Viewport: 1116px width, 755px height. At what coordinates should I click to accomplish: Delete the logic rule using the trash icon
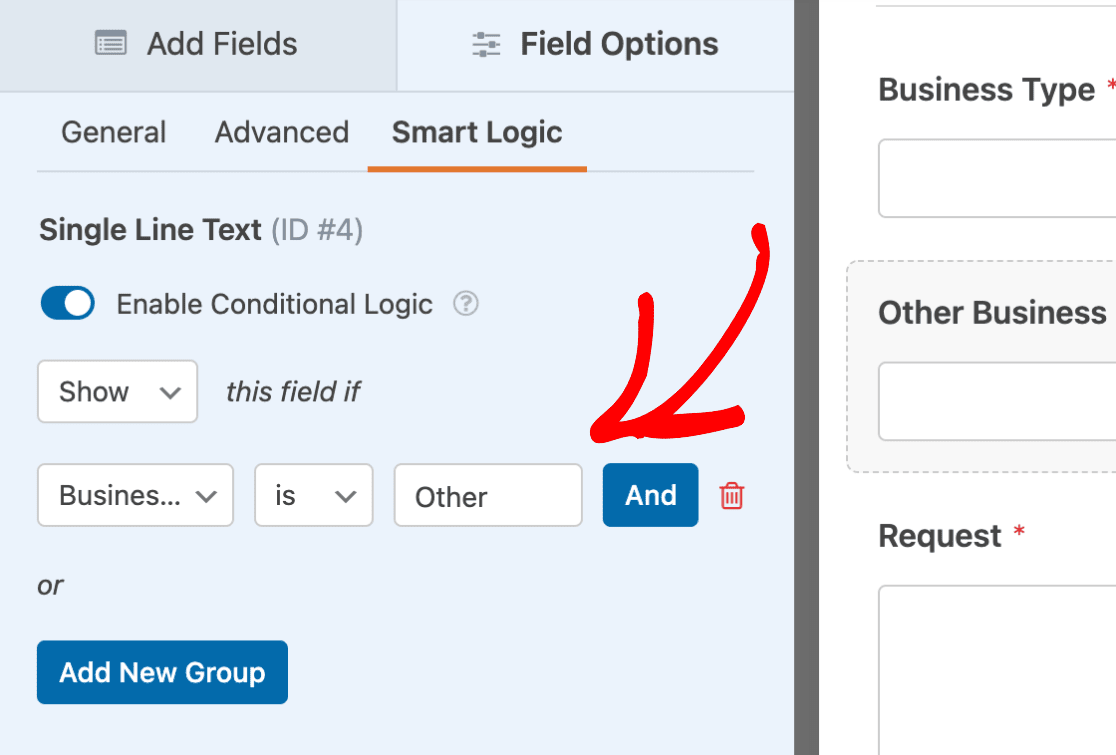point(731,495)
